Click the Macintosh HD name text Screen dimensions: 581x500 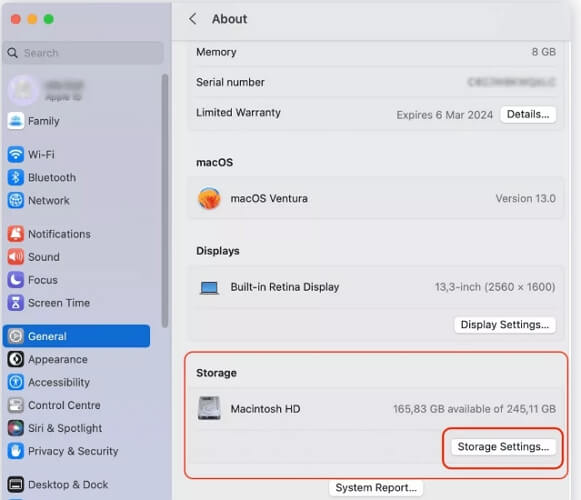[265, 409]
